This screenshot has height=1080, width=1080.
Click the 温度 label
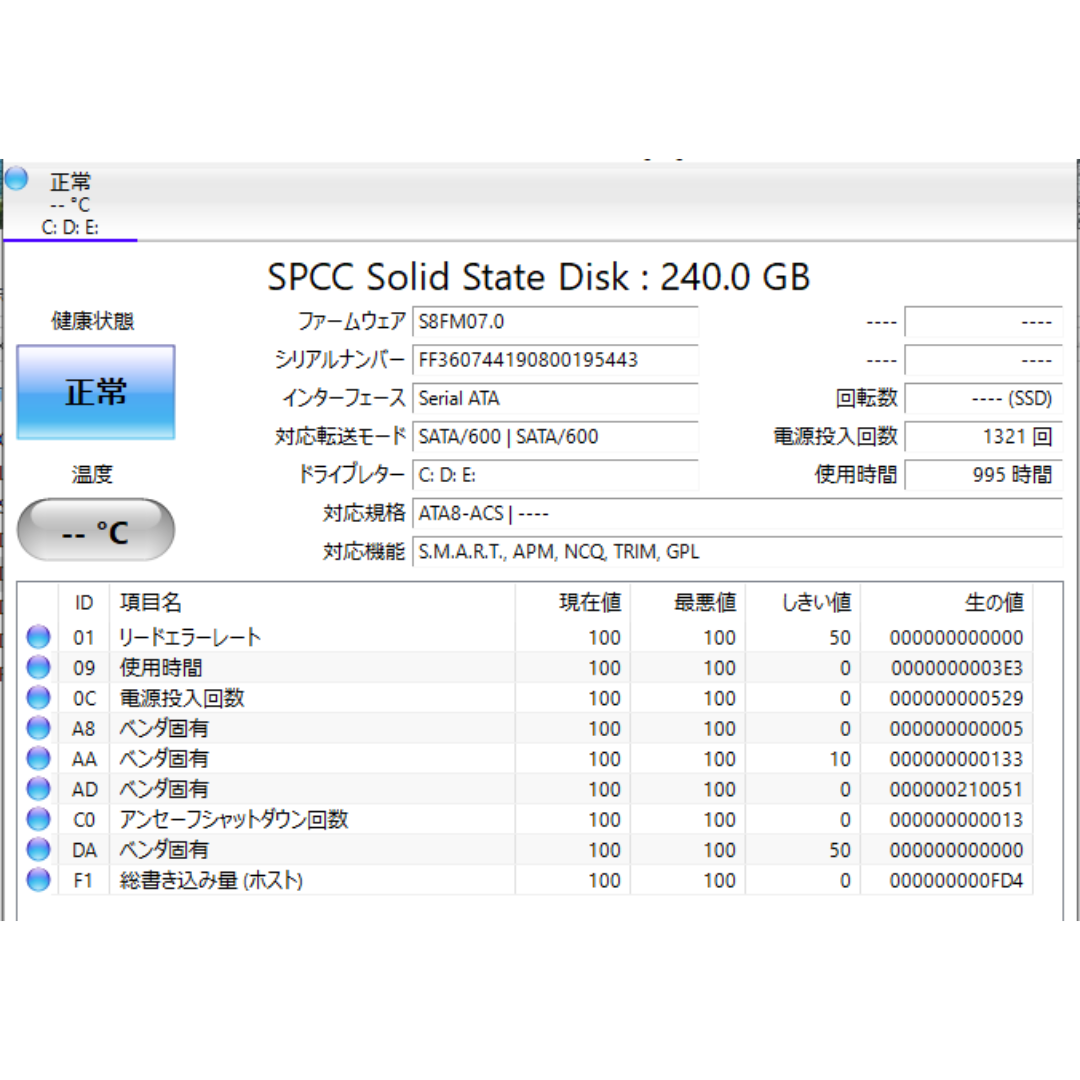click(92, 474)
